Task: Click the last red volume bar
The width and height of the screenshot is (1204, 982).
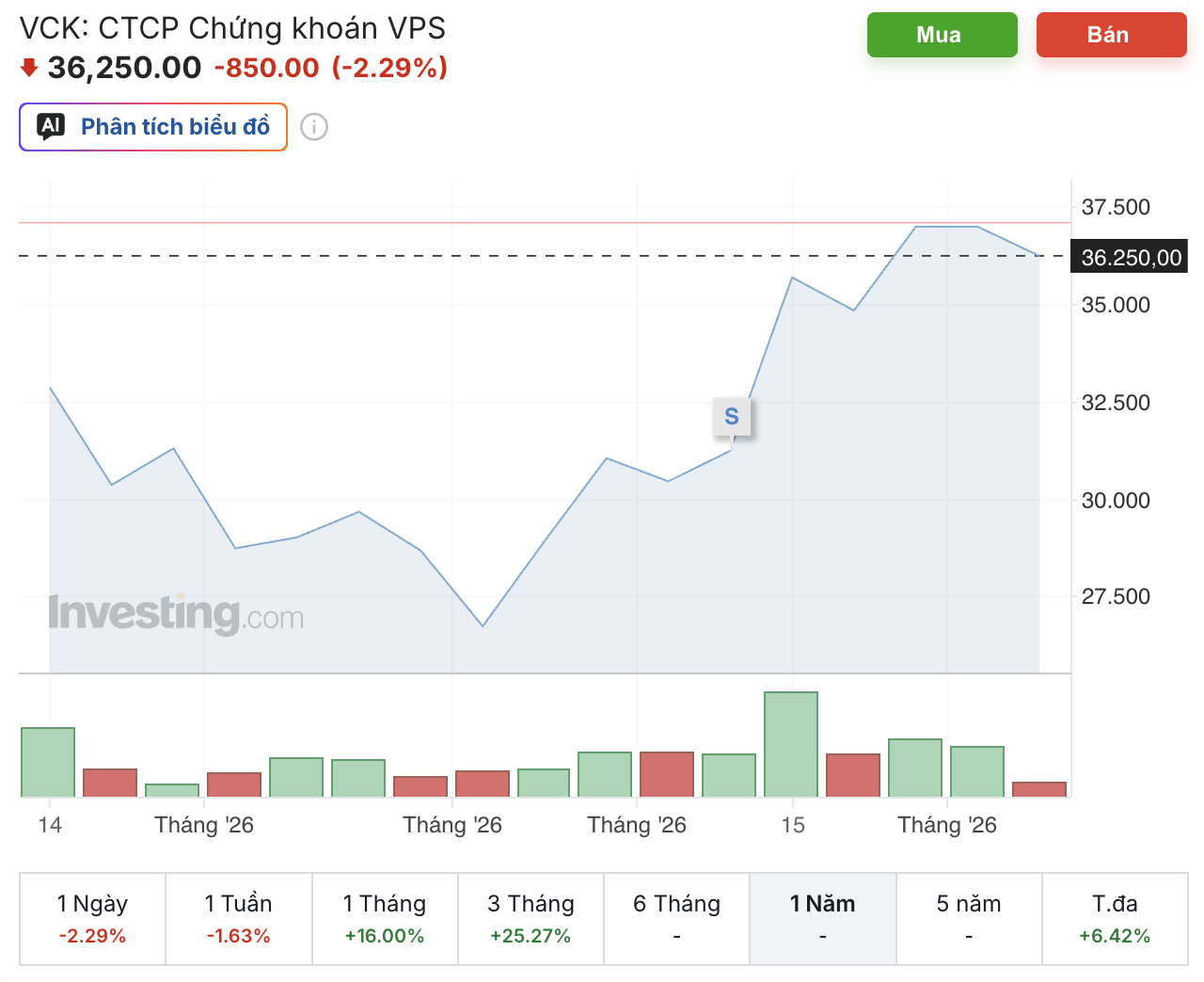Action: (1039, 789)
